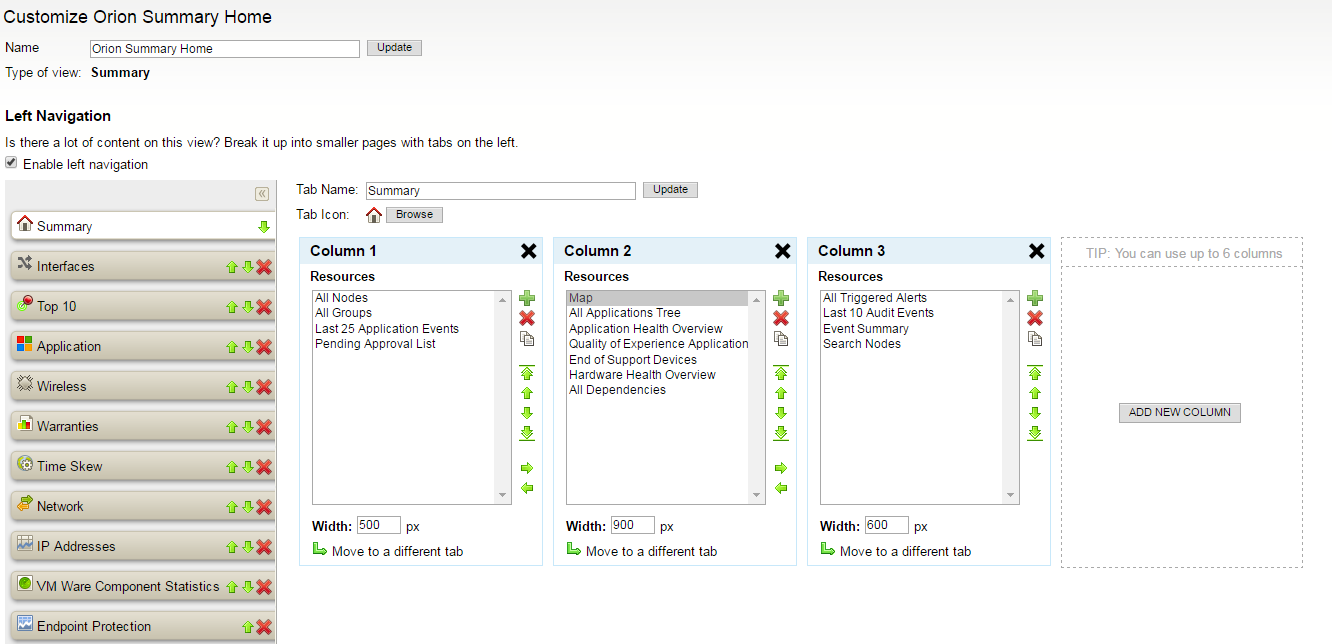Screen dimensions: 1332x644
Task: Delete selected resource in Column 1
Action: (x=527, y=318)
